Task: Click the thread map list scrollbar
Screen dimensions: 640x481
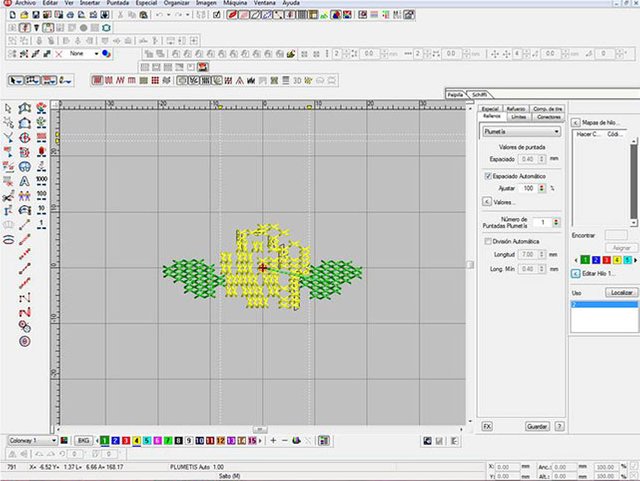Action: (633, 182)
